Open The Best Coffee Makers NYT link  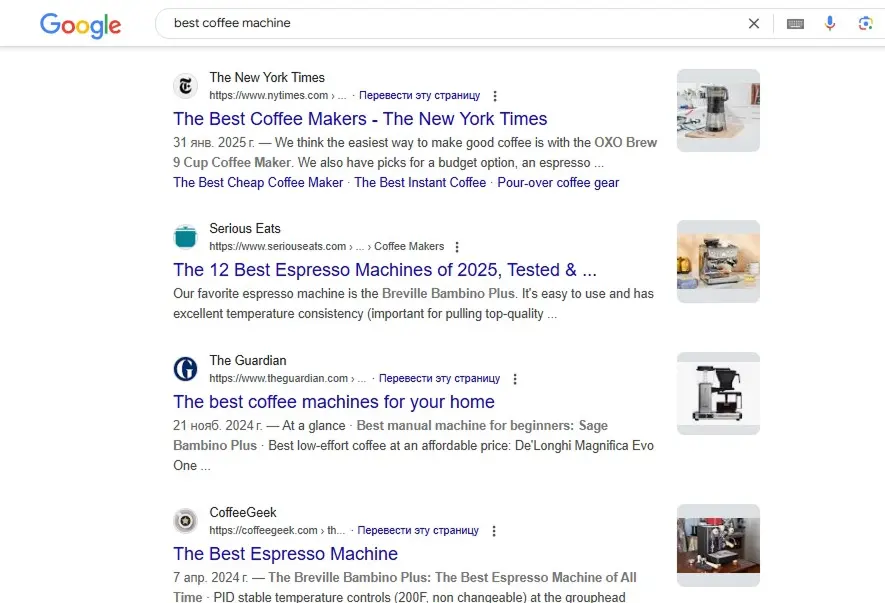click(360, 119)
